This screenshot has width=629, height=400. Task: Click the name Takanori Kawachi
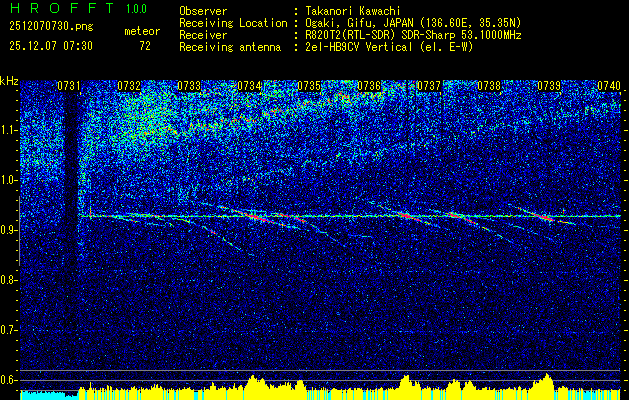353,11
